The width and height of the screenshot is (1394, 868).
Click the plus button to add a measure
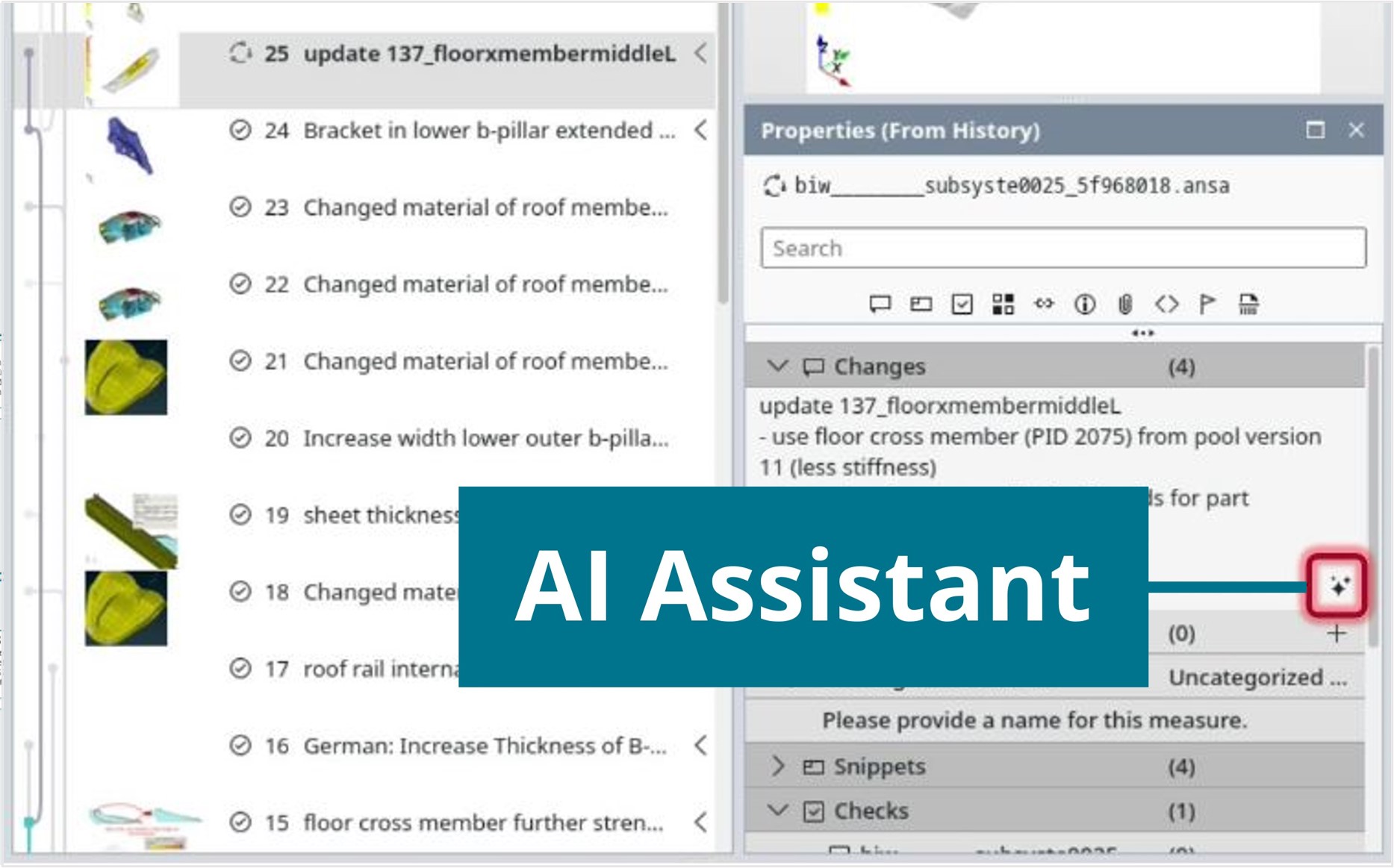[1335, 633]
